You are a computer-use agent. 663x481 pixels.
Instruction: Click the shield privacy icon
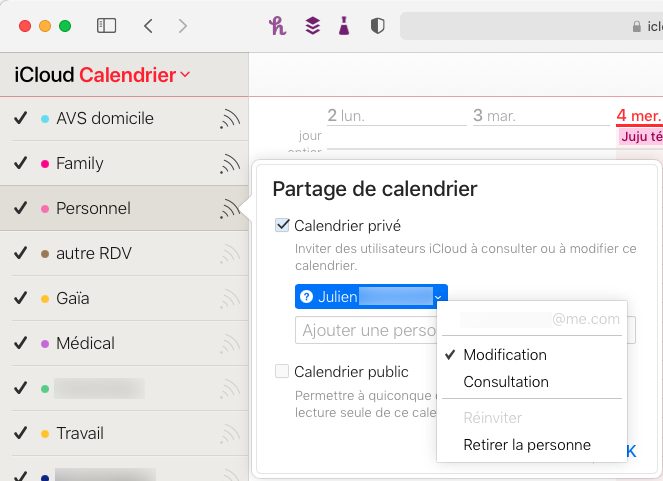coord(377,26)
